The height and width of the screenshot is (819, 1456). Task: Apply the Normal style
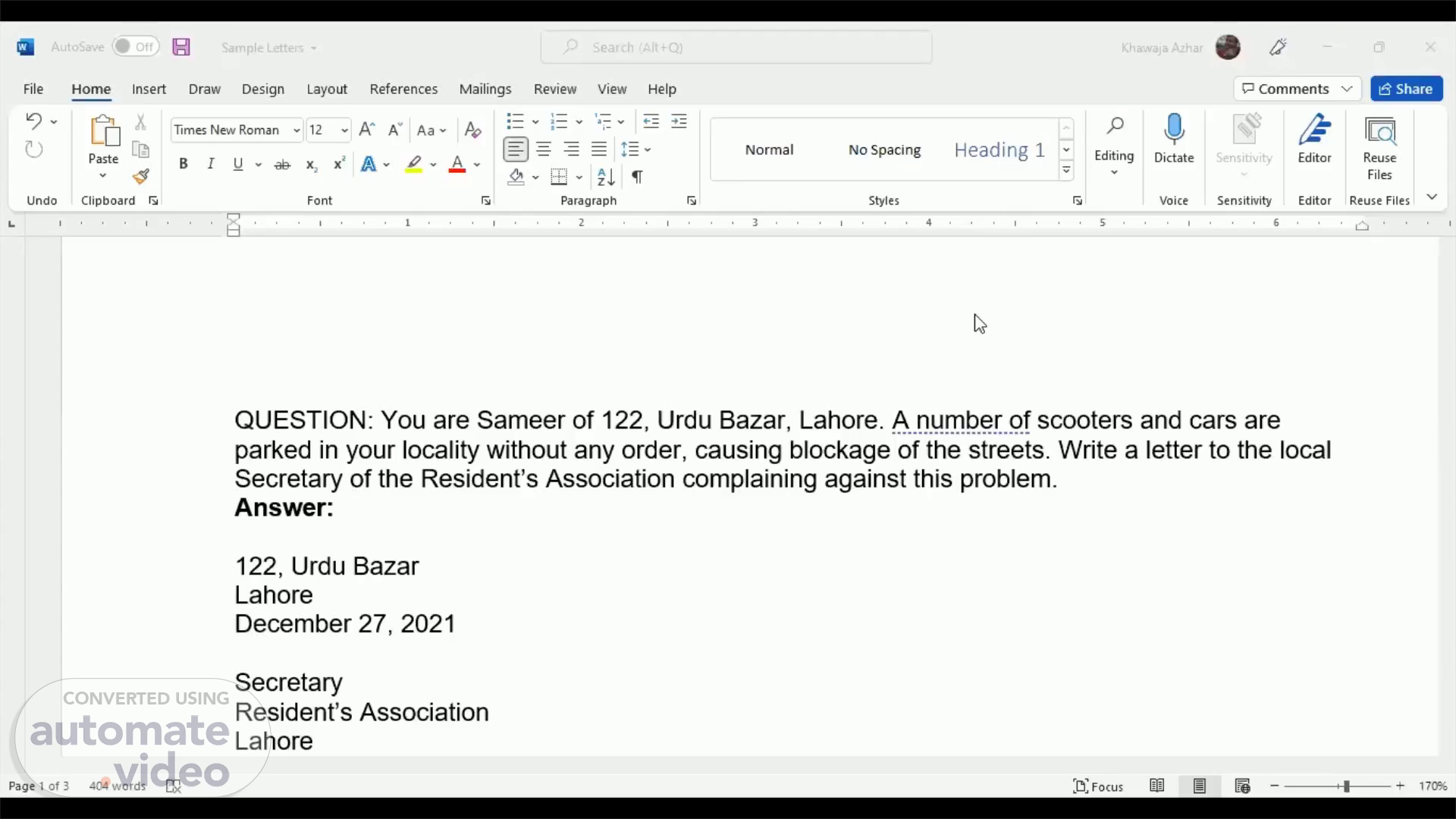[x=769, y=149]
